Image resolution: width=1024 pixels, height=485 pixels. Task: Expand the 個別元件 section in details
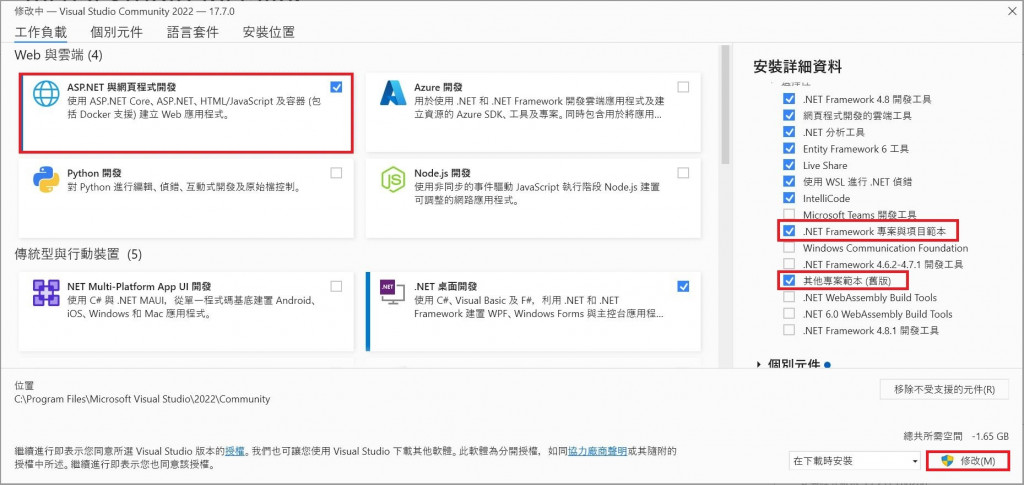[x=760, y=364]
